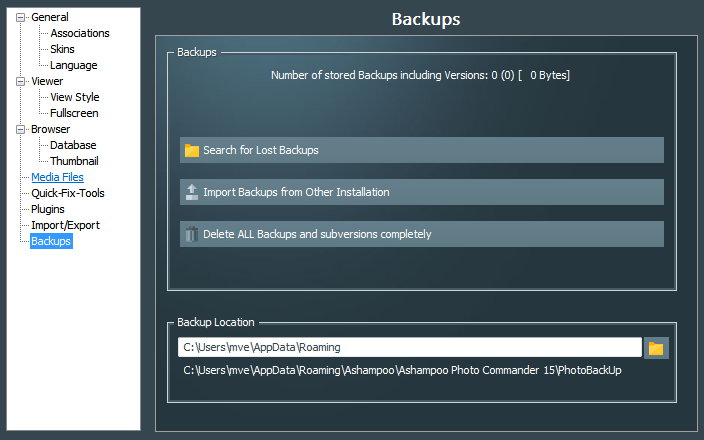Collapse the Browser tree node

point(21,129)
